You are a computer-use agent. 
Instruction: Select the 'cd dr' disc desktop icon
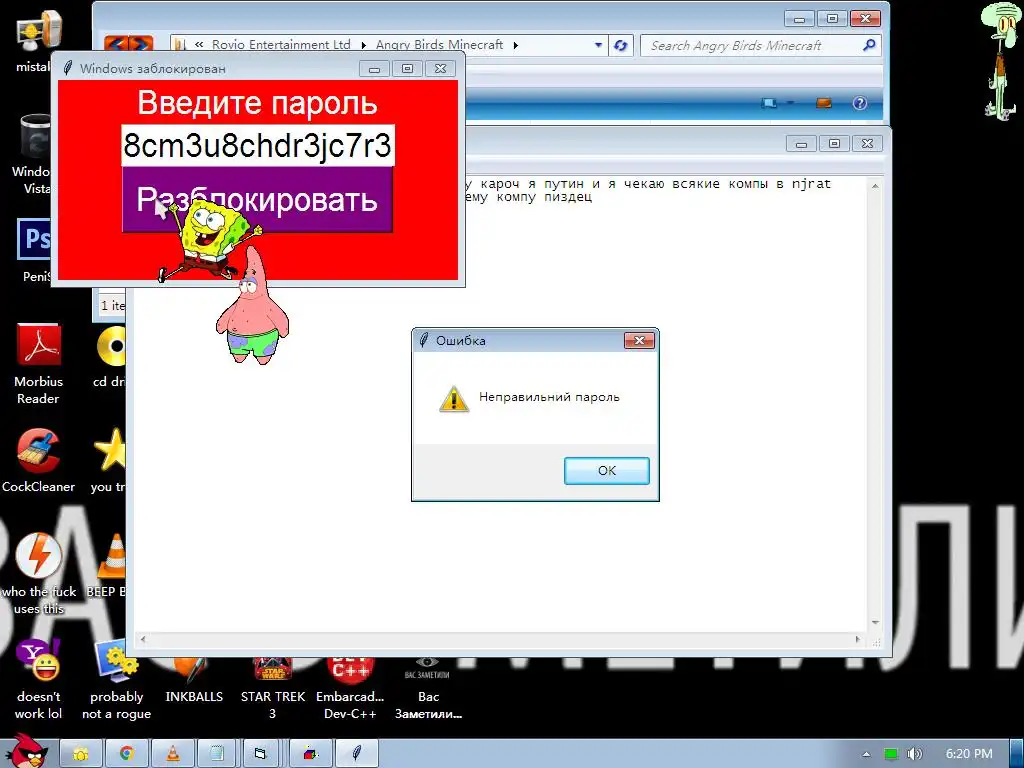pos(110,356)
